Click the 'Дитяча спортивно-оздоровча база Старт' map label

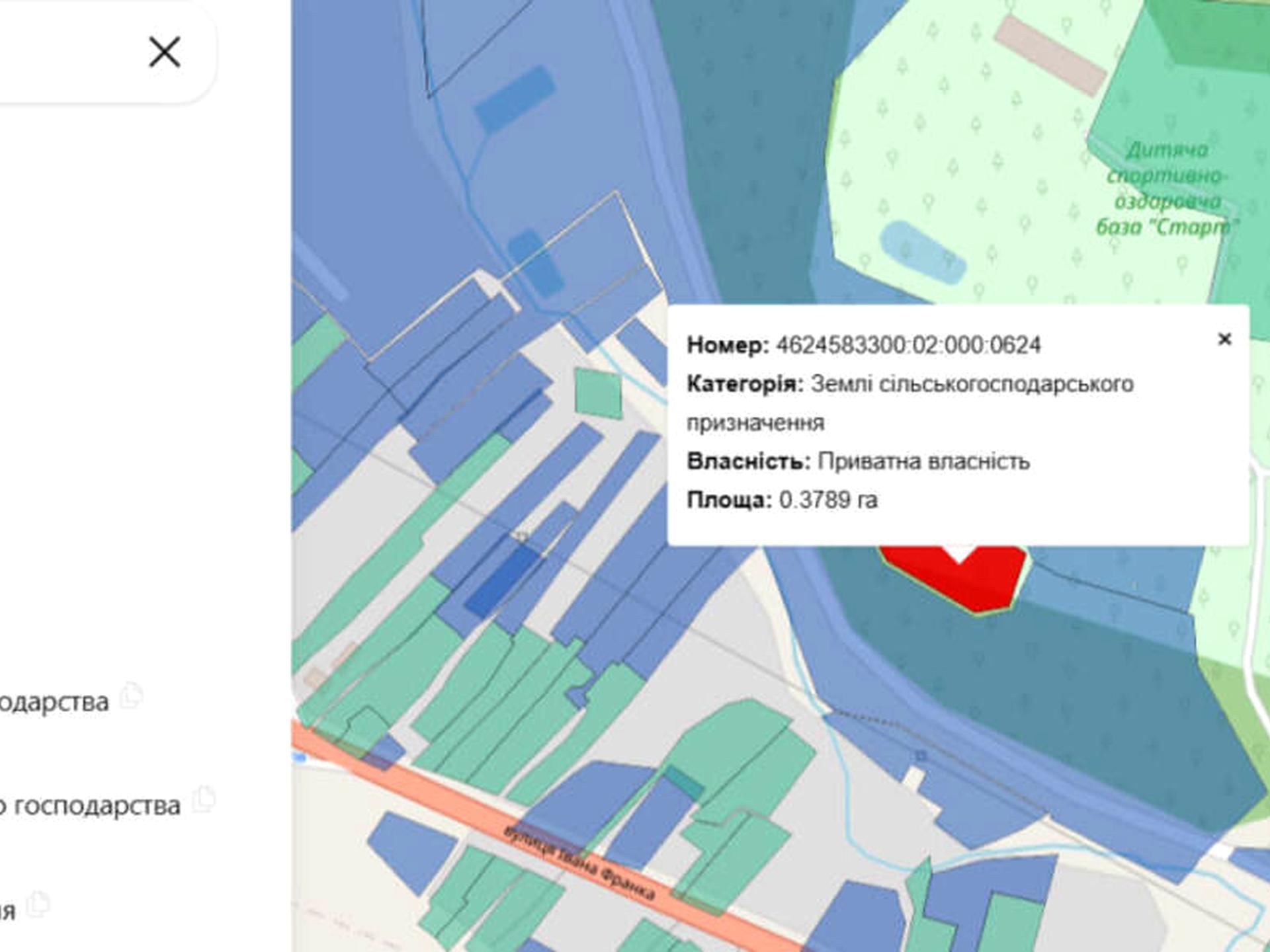[1167, 188]
